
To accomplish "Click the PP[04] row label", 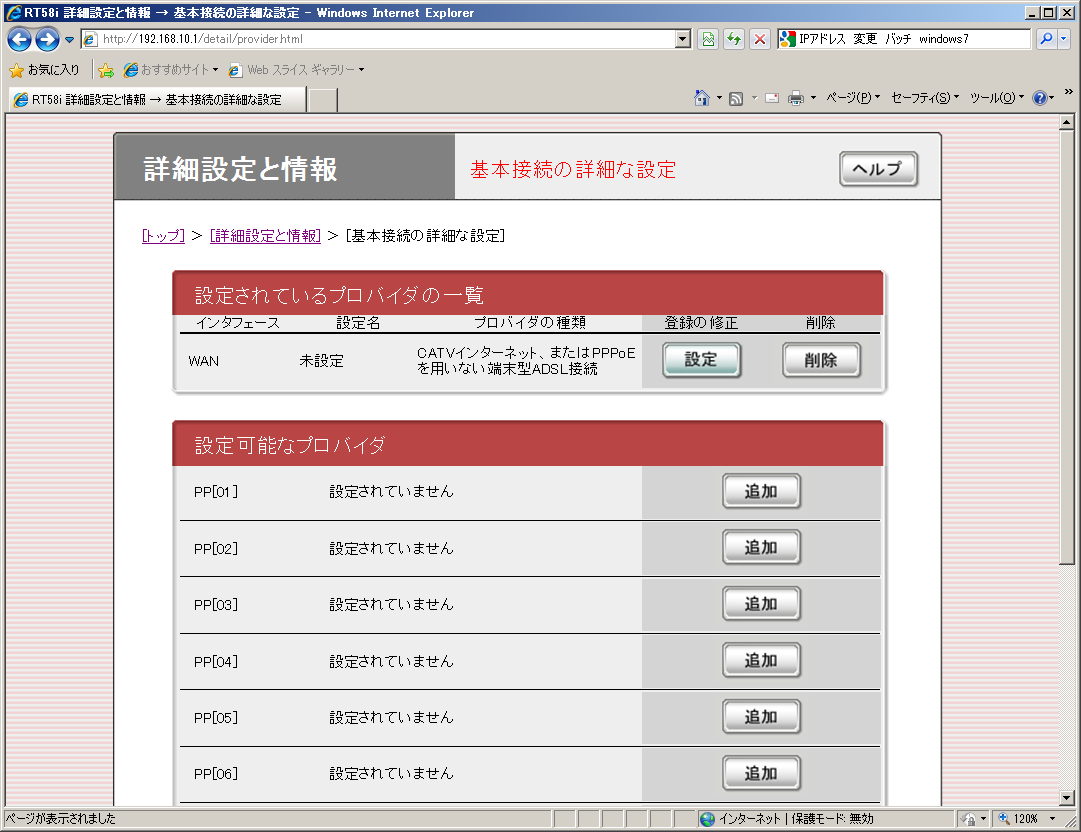I will point(216,661).
